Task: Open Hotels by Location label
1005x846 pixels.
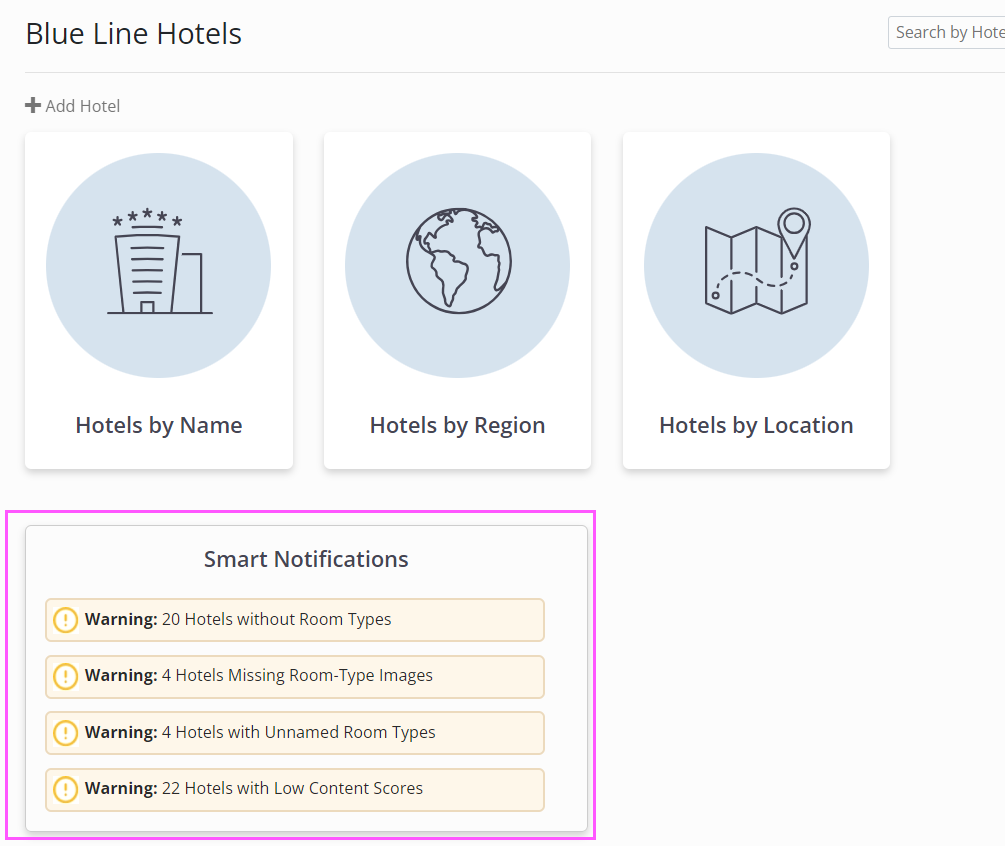Action: 756,425
